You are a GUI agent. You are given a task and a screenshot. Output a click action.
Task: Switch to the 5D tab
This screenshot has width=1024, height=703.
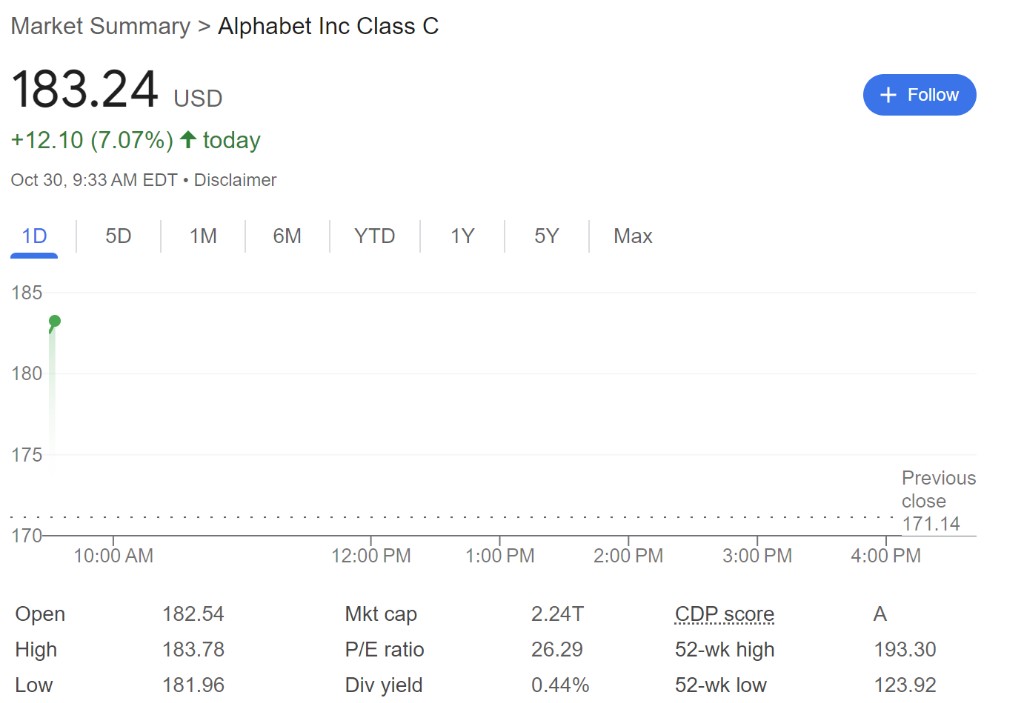(118, 237)
